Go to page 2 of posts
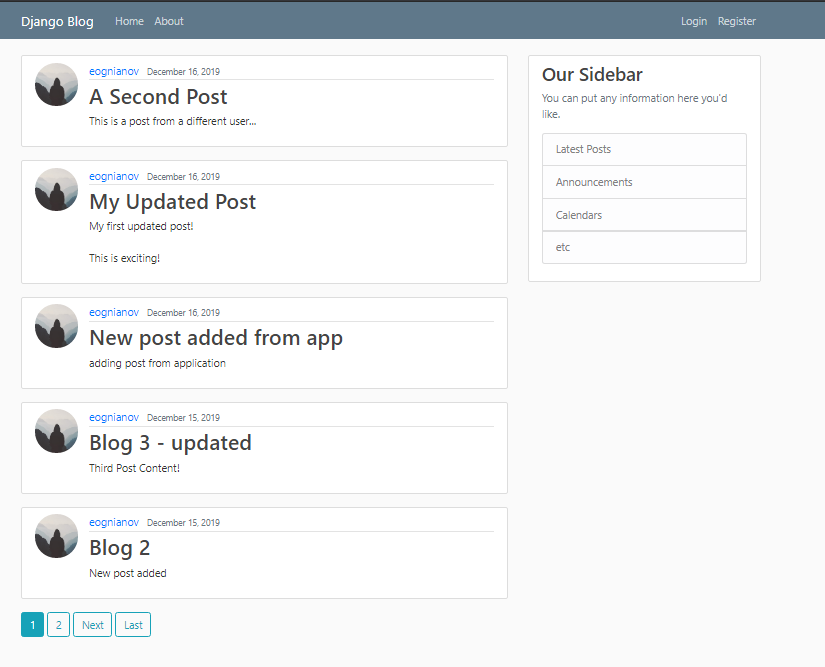The image size is (825, 667). 58,624
